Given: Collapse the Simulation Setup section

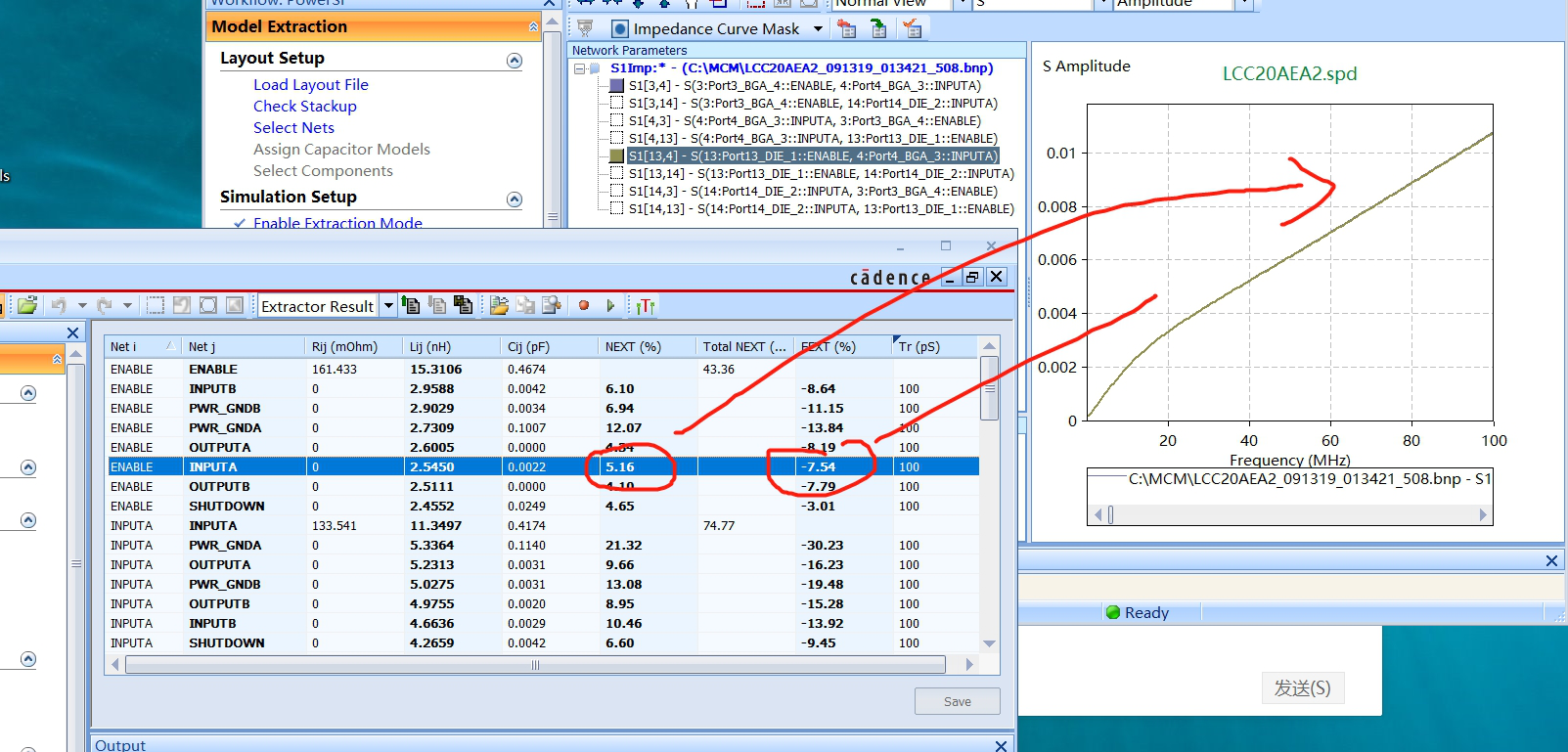Looking at the screenshot, I should [x=515, y=199].
